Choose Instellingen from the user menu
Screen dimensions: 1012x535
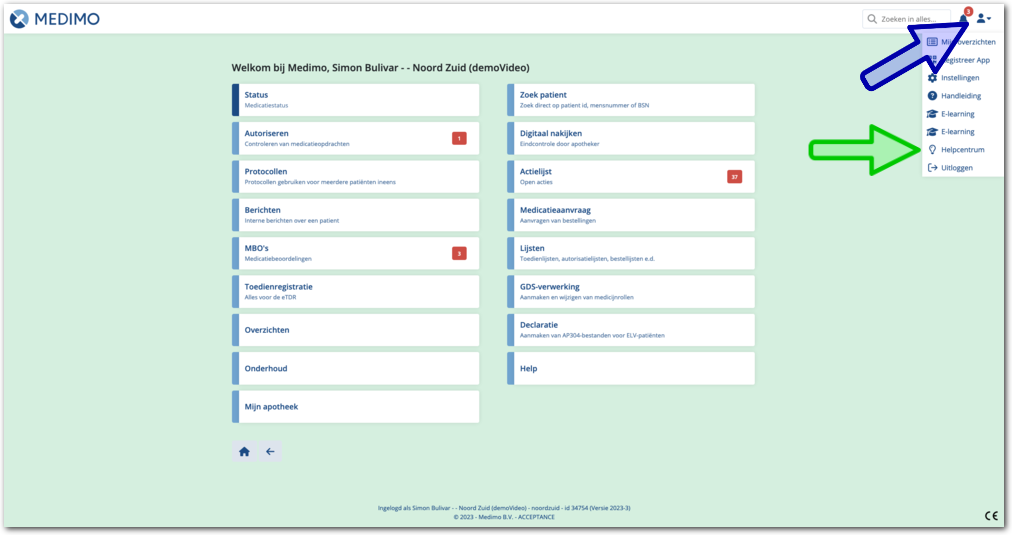coord(960,78)
